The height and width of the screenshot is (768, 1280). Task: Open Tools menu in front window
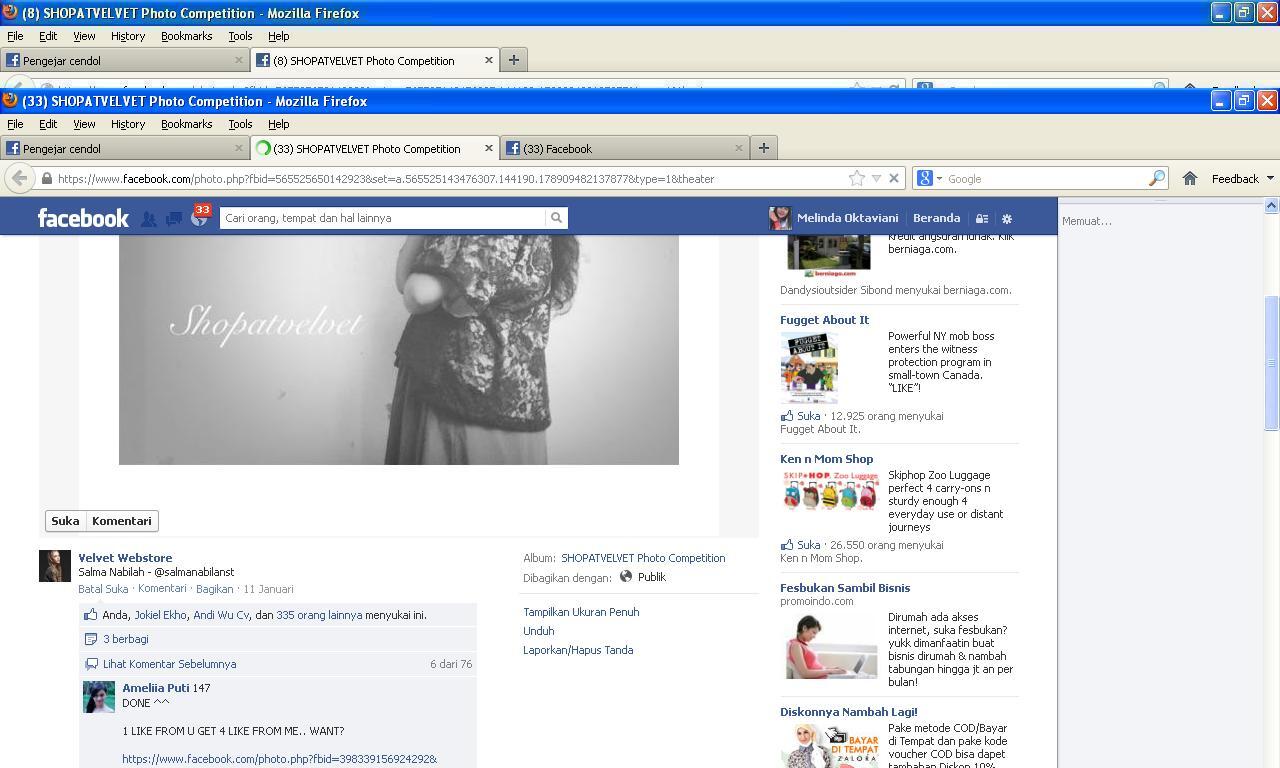[240, 124]
